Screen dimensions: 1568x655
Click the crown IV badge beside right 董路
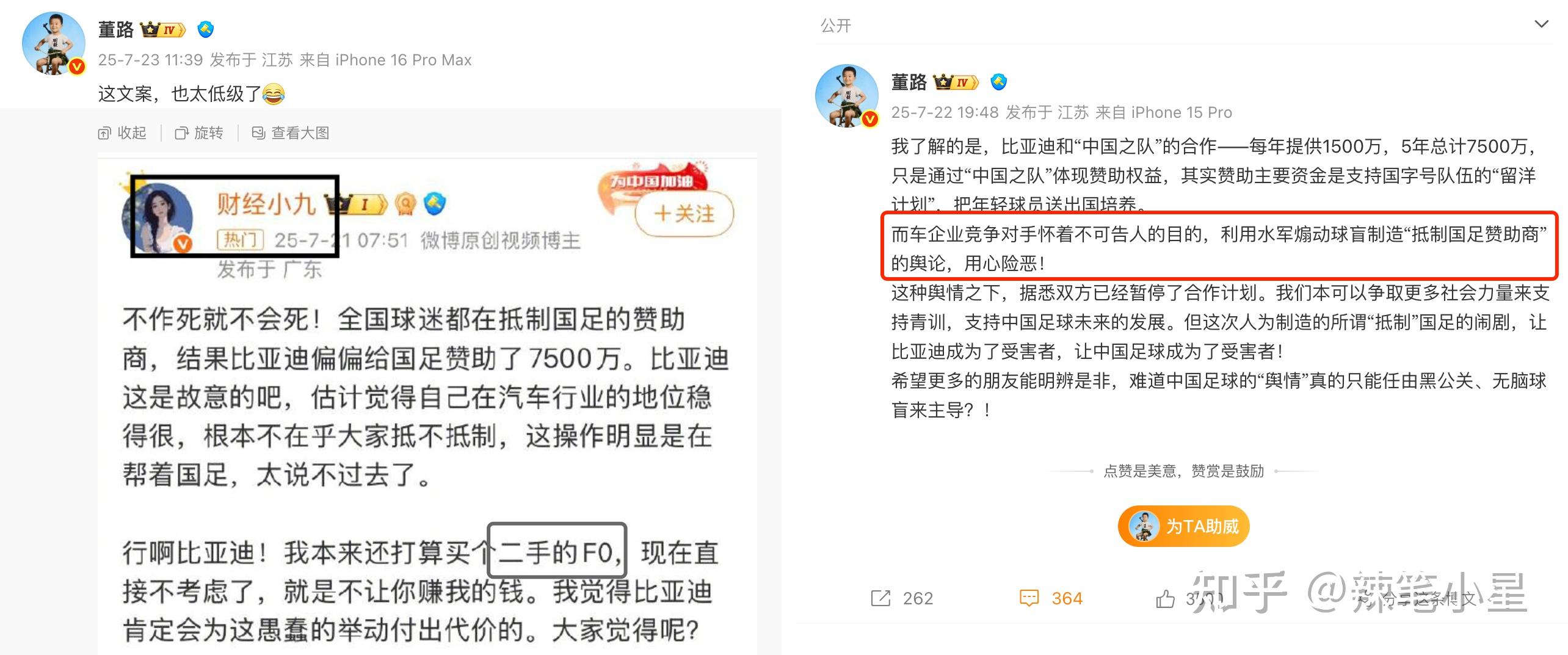pyautogui.click(x=957, y=82)
